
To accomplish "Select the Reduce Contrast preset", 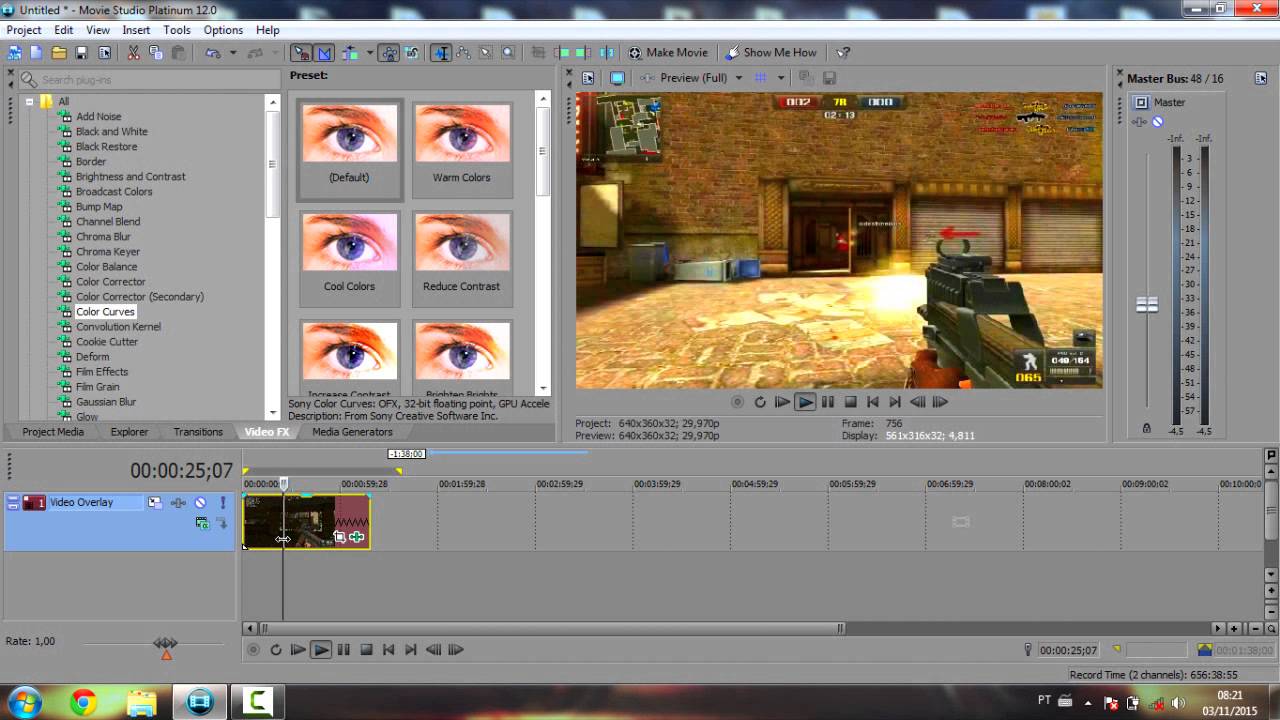I will [461, 257].
